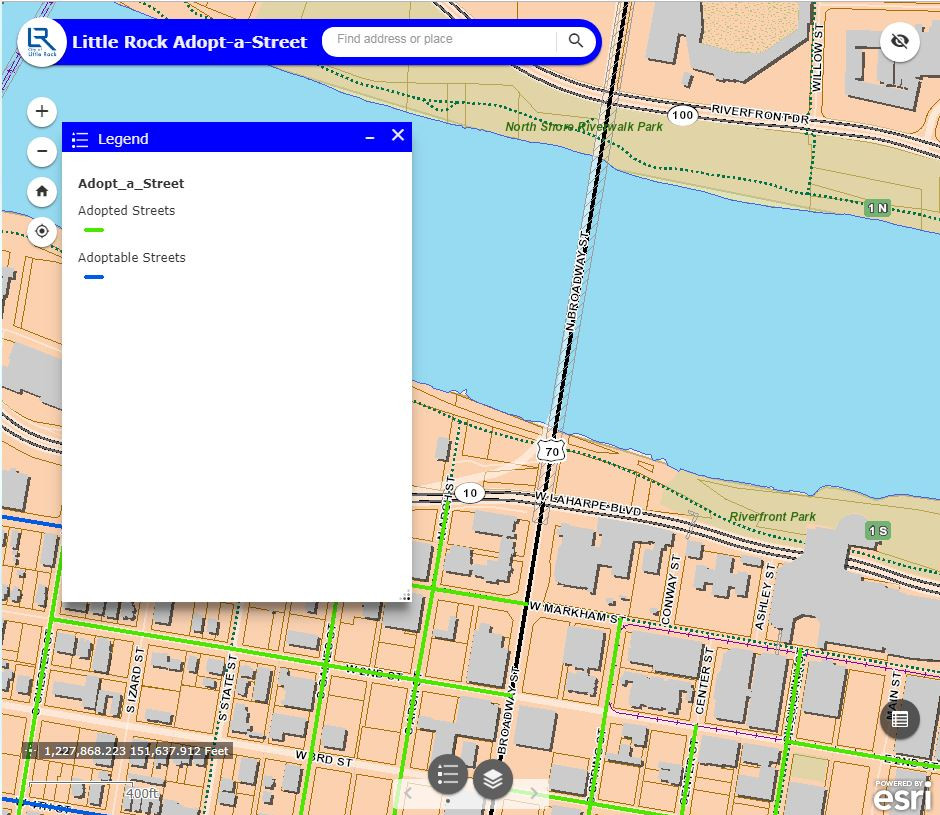This screenshot has width=940, height=815.
Task: Click the left arrow in the widget pager
Action: pos(407,791)
